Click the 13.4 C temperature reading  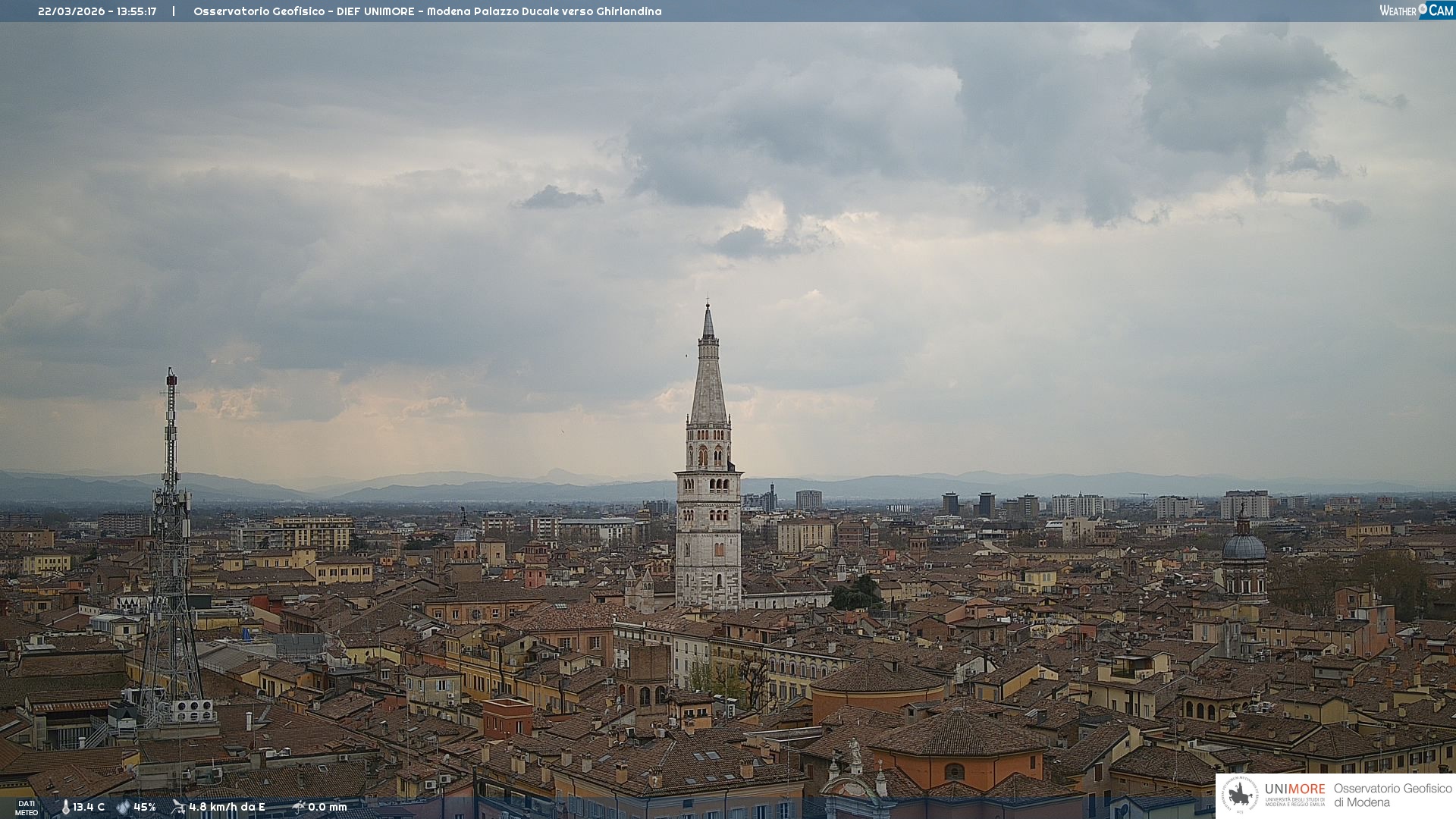(x=89, y=807)
